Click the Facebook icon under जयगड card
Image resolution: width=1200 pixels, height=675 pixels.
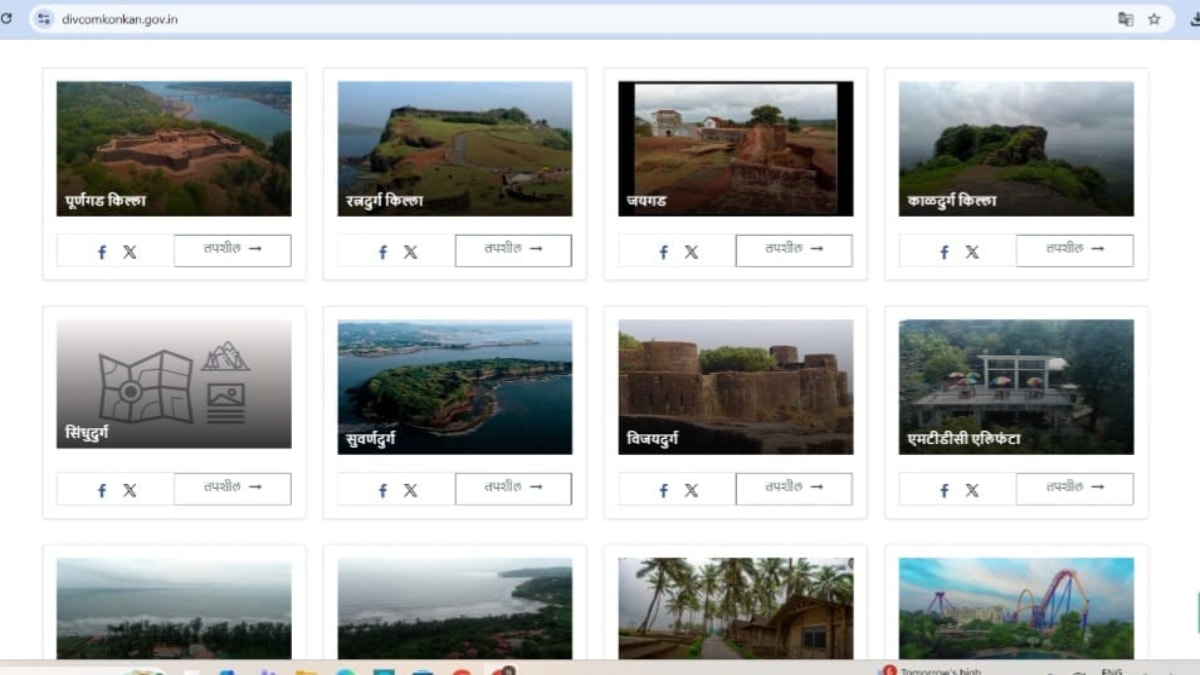pos(662,251)
